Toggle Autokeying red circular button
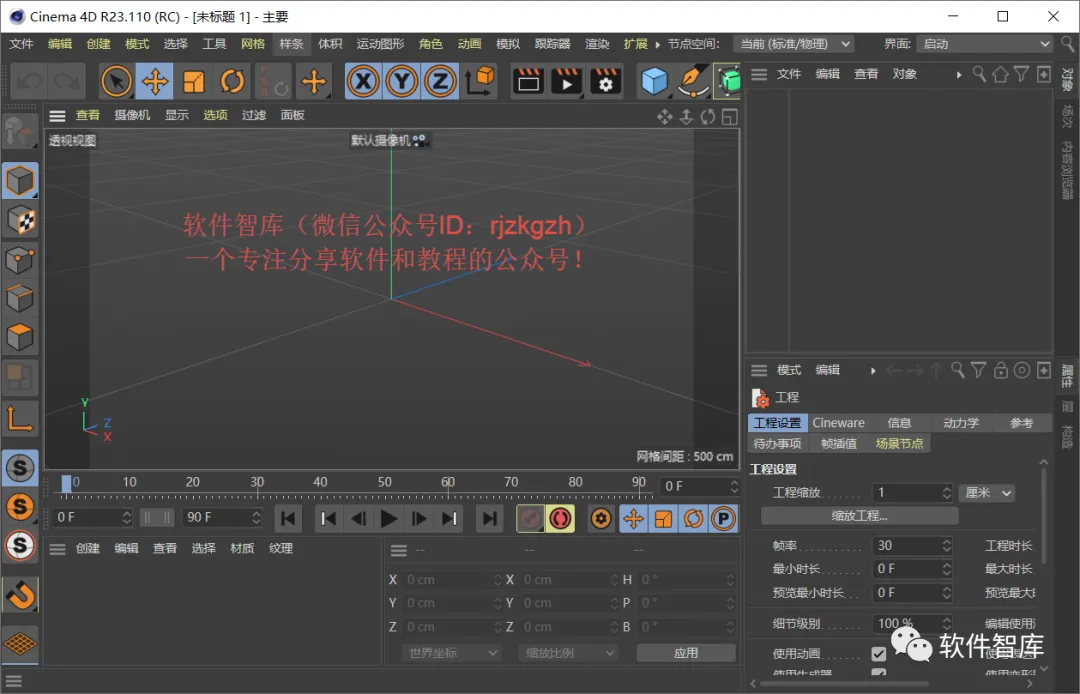This screenshot has width=1080, height=694. tap(561, 518)
